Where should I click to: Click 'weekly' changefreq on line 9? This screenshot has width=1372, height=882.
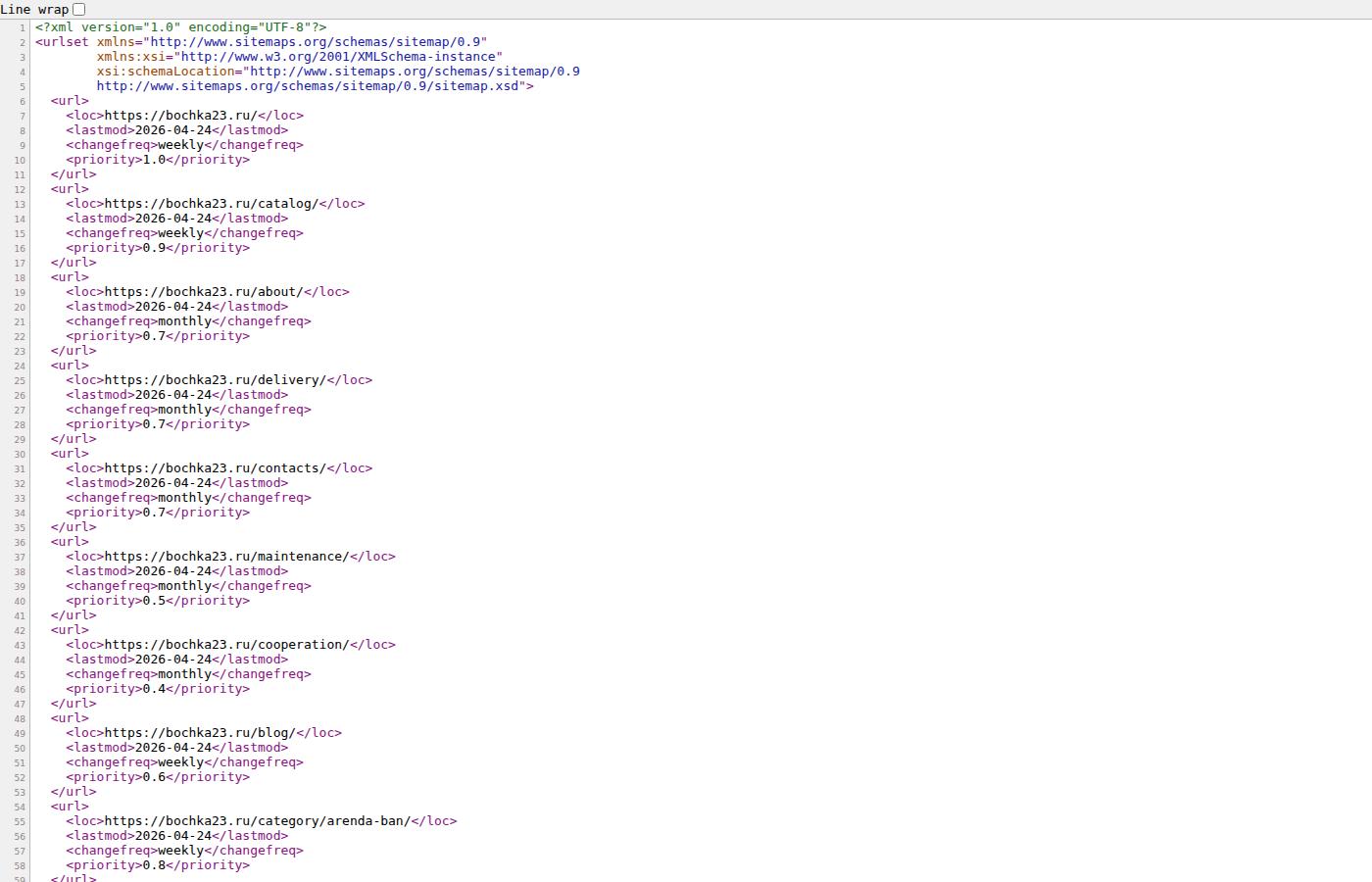181,145
